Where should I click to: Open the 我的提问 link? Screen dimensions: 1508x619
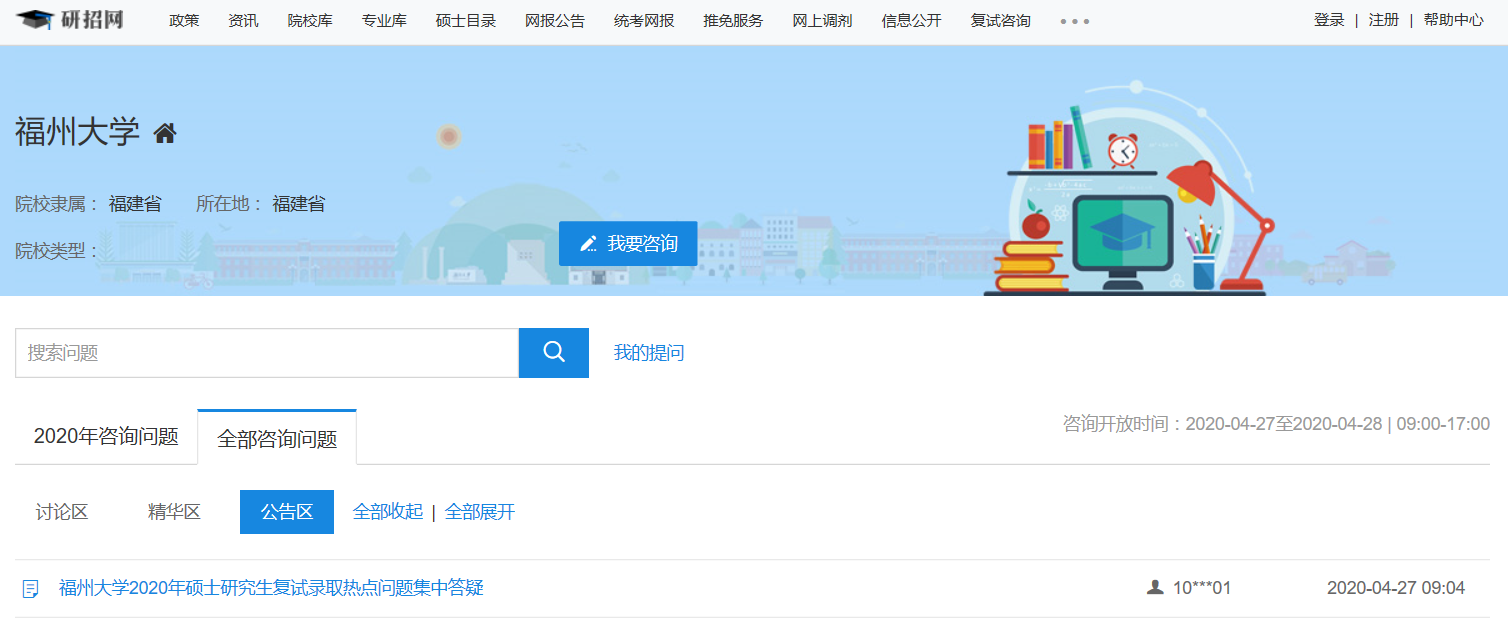[x=649, y=353]
